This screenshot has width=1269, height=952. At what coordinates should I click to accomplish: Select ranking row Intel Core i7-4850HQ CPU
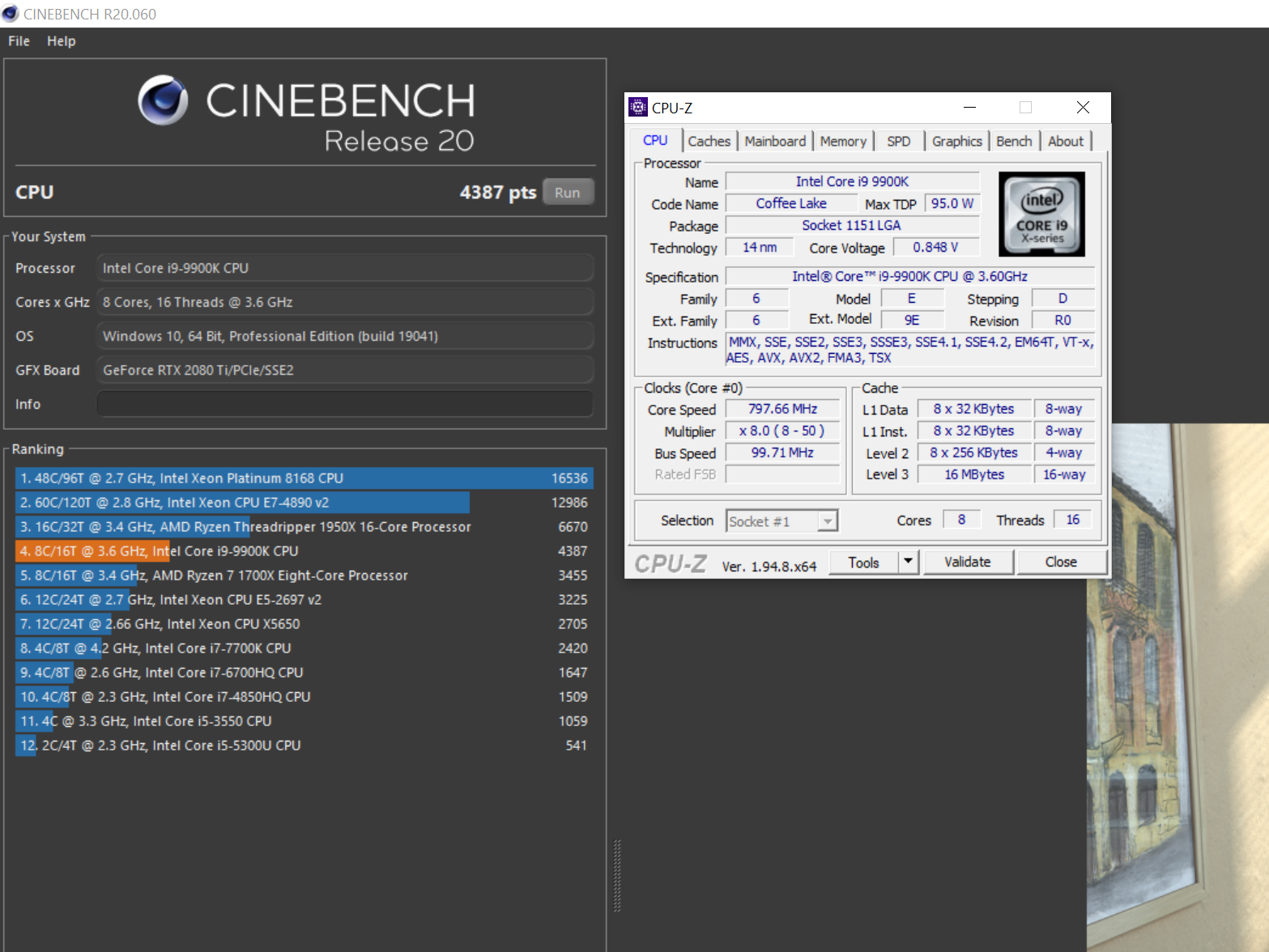(304, 697)
